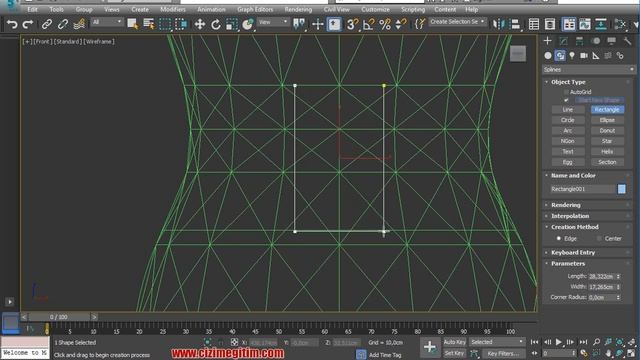Screen dimensions: 640x360
Task: Click the Circle shape button
Action: click(x=568, y=120)
